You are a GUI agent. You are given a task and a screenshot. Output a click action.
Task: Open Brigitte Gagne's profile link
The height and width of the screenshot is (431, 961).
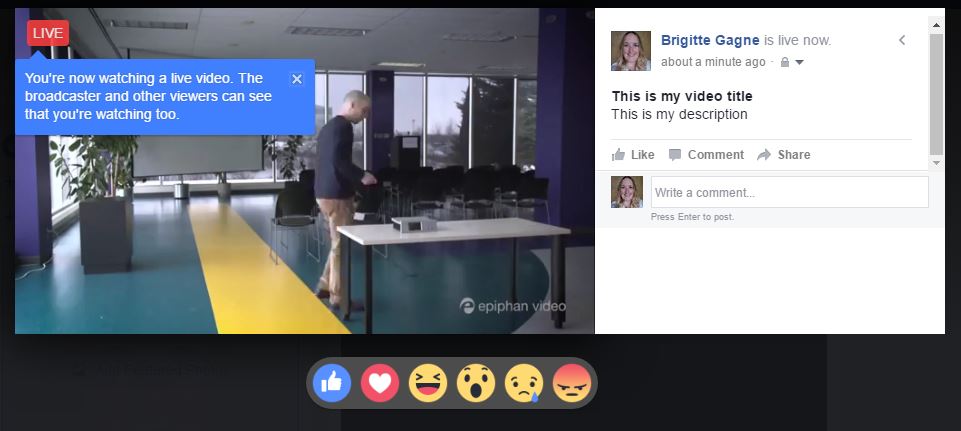(x=710, y=40)
